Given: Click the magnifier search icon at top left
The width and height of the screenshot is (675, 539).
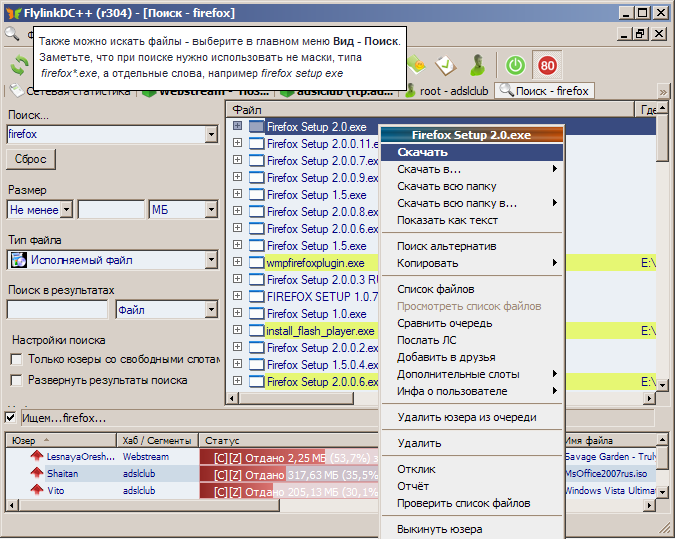Looking at the screenshot, I should [x=12, y=34].
